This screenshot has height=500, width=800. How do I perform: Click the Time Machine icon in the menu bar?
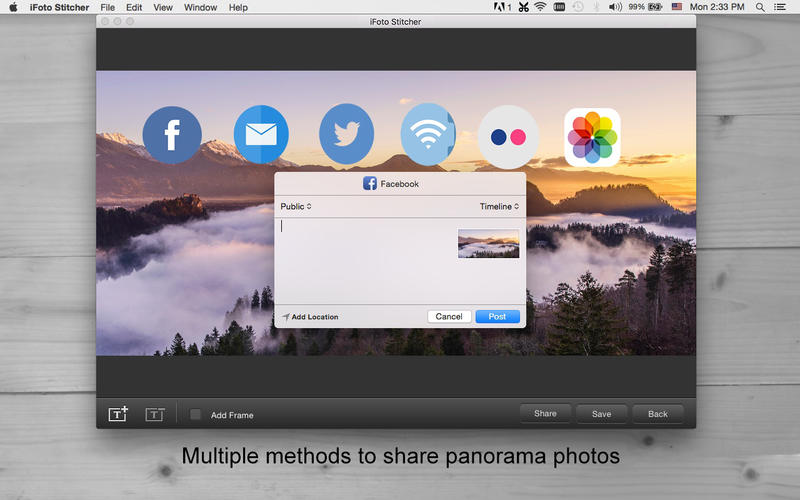[x=578, y=7]
